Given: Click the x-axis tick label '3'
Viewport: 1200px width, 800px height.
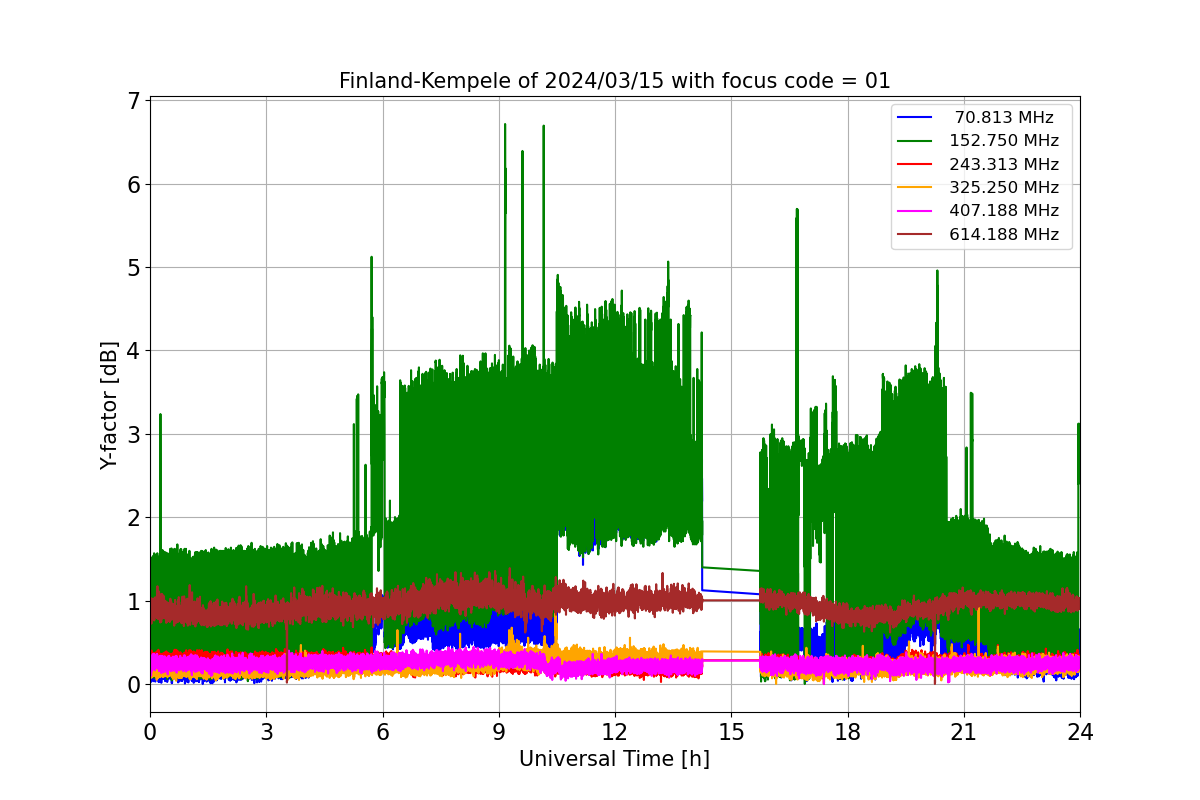Looking at the screenshot, I should click(x=266, y=731).
